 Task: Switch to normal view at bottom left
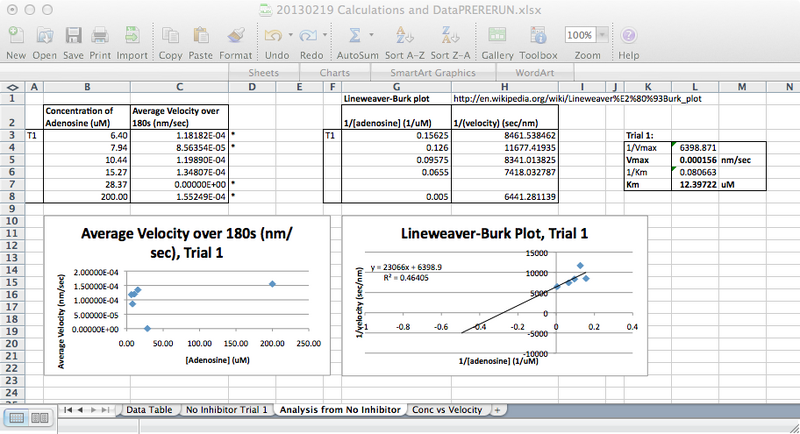point(17,417)
